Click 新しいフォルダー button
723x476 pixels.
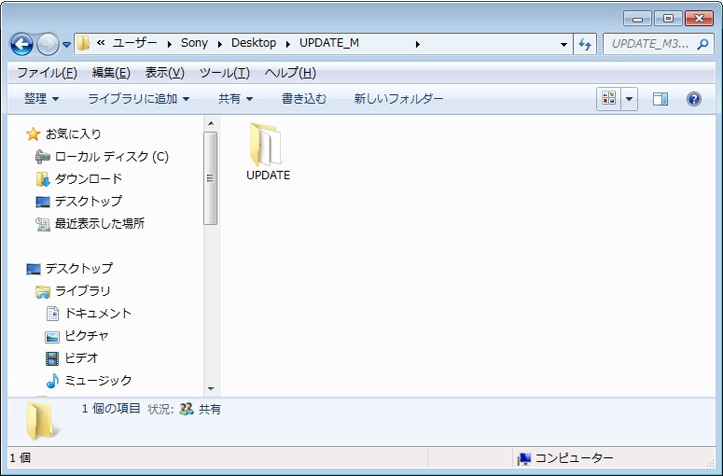(398, 99)
